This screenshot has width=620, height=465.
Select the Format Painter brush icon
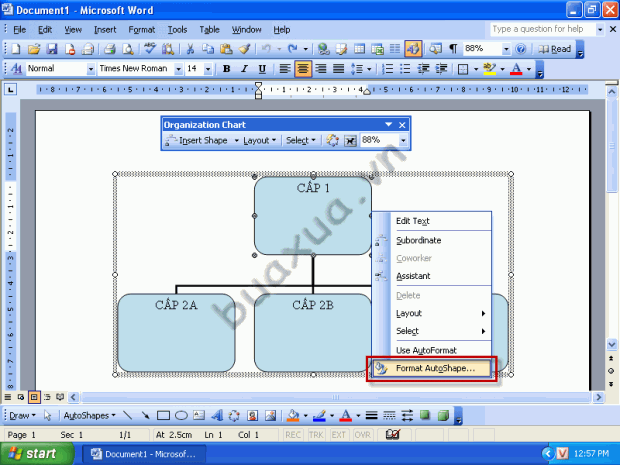244,49
